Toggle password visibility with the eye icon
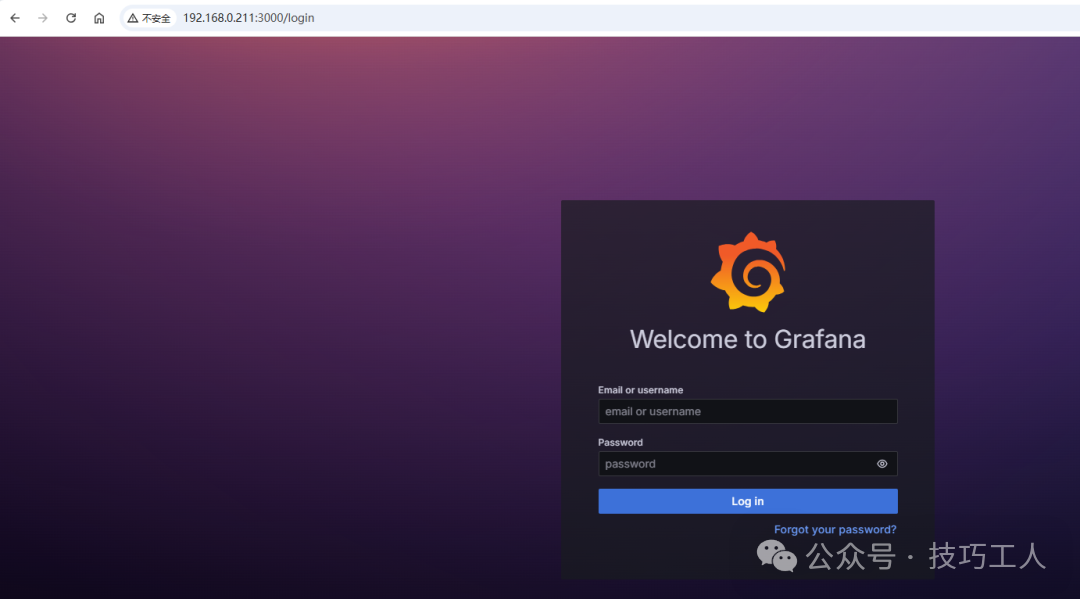Viewport: 1080px width, 599px height. coord(882,464)
